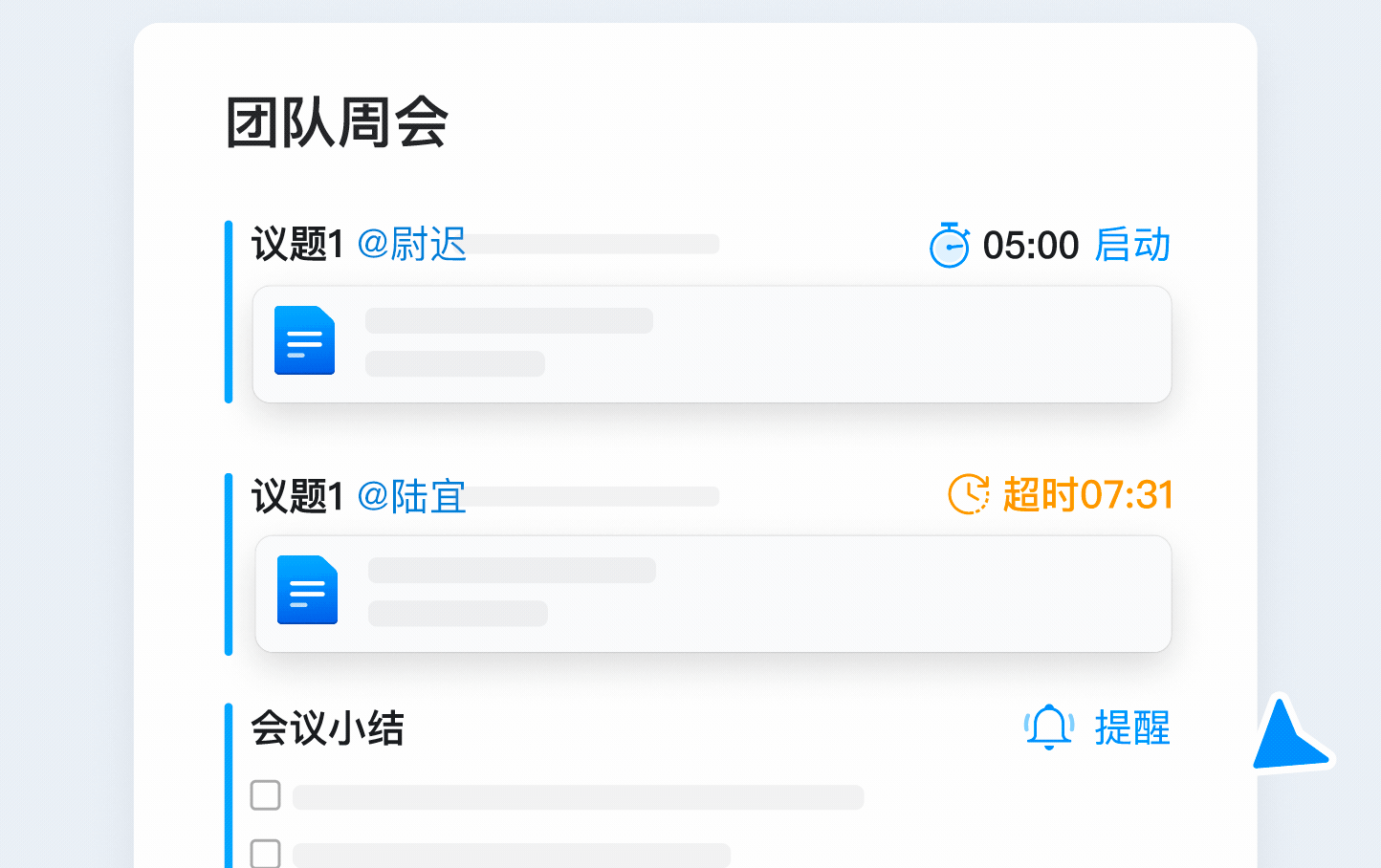Click the blue arrow cursor icon
The image size is (1381, 868).
(x=1287, y=738)
